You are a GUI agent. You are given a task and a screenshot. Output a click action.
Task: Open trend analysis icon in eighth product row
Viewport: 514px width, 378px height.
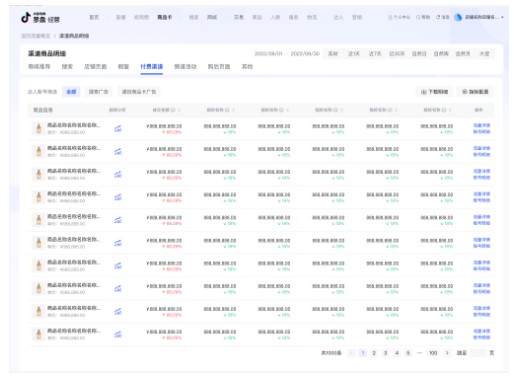(118, 289)
